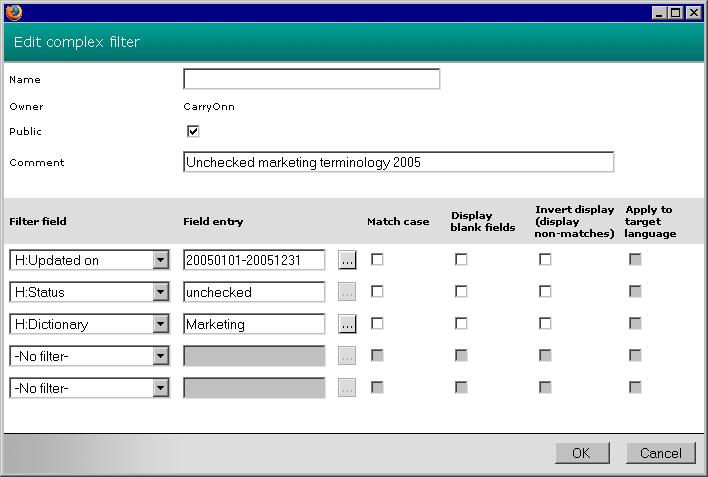Enable Invert display for H:Updated on row

[545, 259]
